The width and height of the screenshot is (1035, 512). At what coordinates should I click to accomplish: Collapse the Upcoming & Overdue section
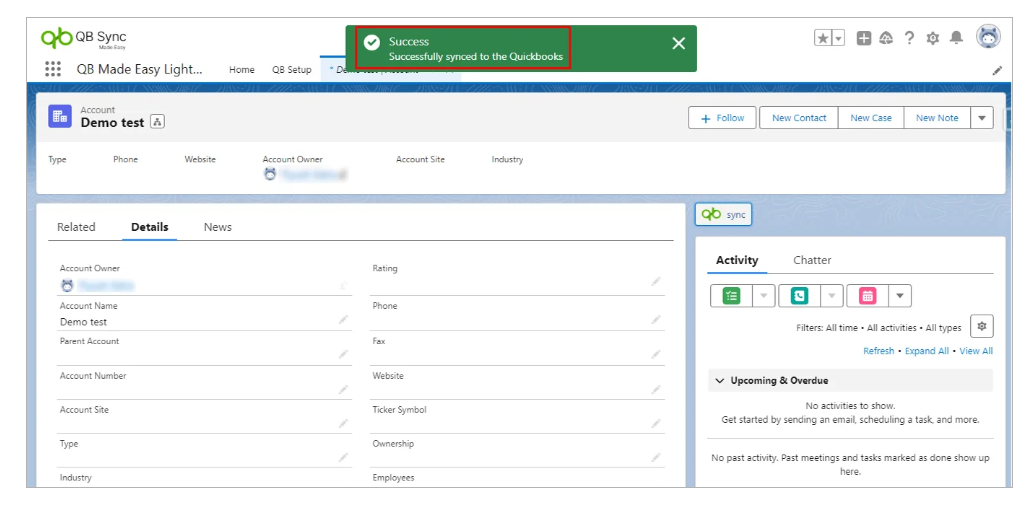[x=719, y=381]
